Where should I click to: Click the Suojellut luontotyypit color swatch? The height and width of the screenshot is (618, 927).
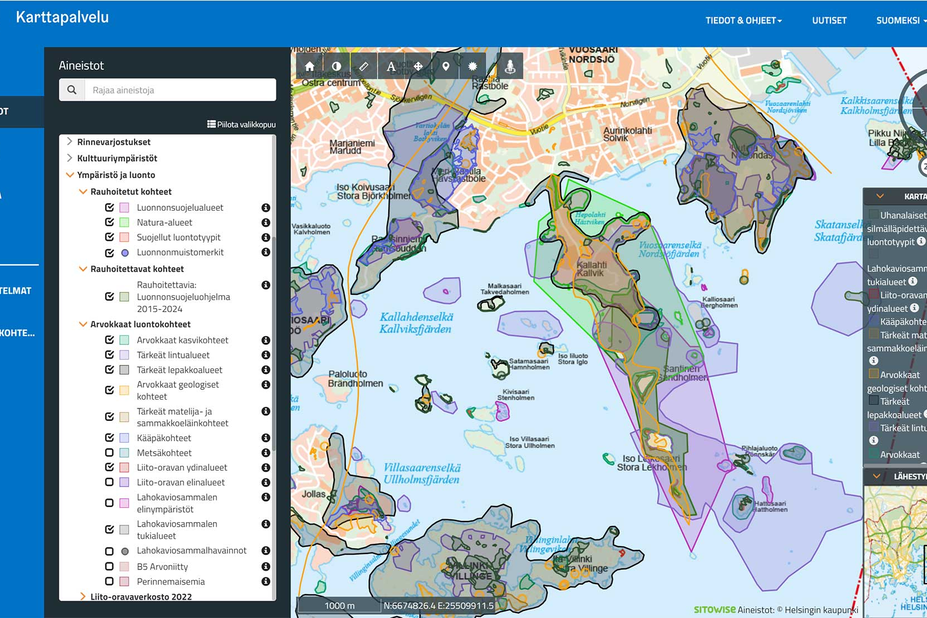coord(125,238)
